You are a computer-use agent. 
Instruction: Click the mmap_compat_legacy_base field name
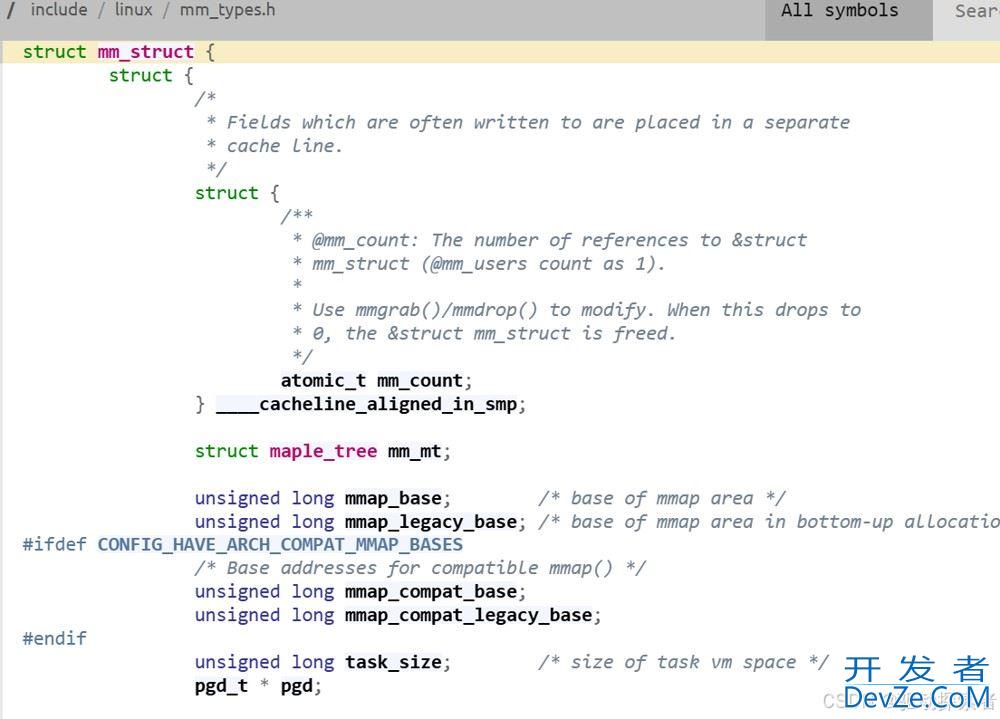pos(468,615)
